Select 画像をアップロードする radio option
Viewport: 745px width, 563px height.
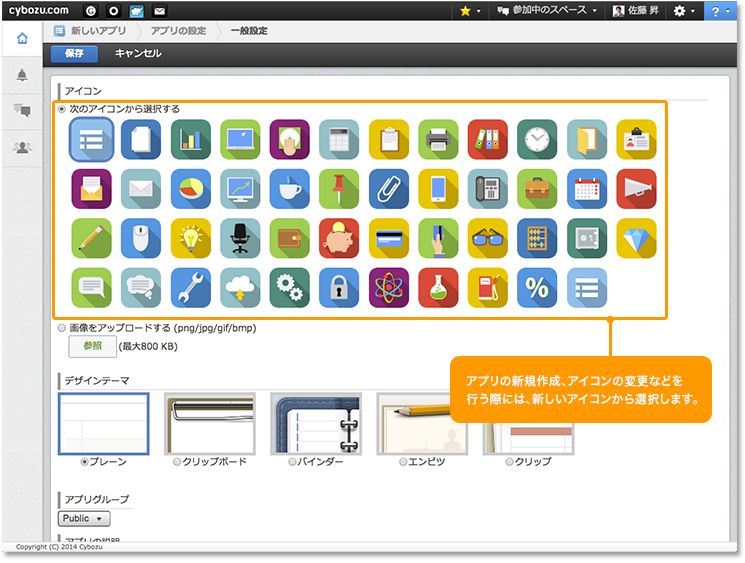point(62,327)
